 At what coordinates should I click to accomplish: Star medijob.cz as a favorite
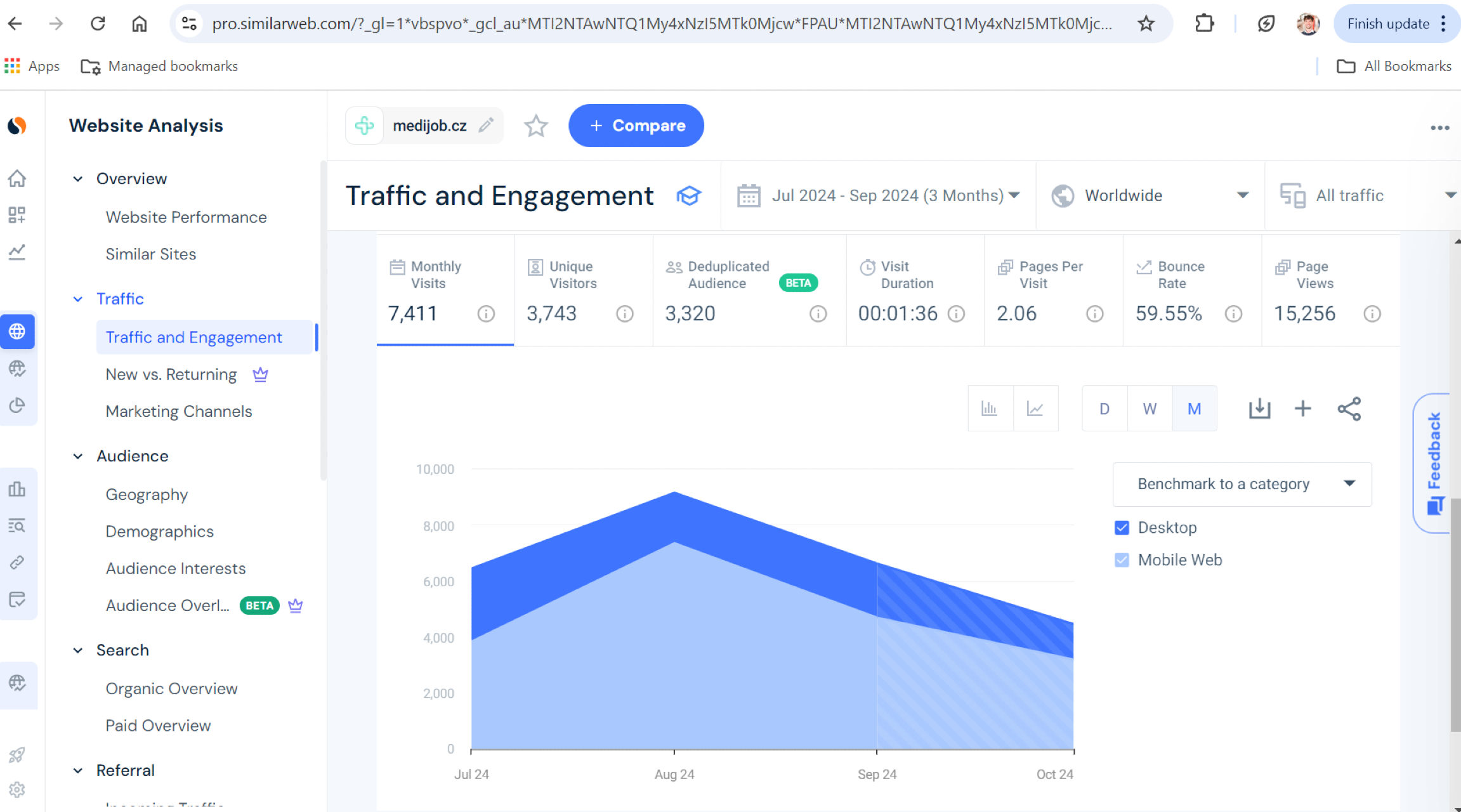click(535, 126)
